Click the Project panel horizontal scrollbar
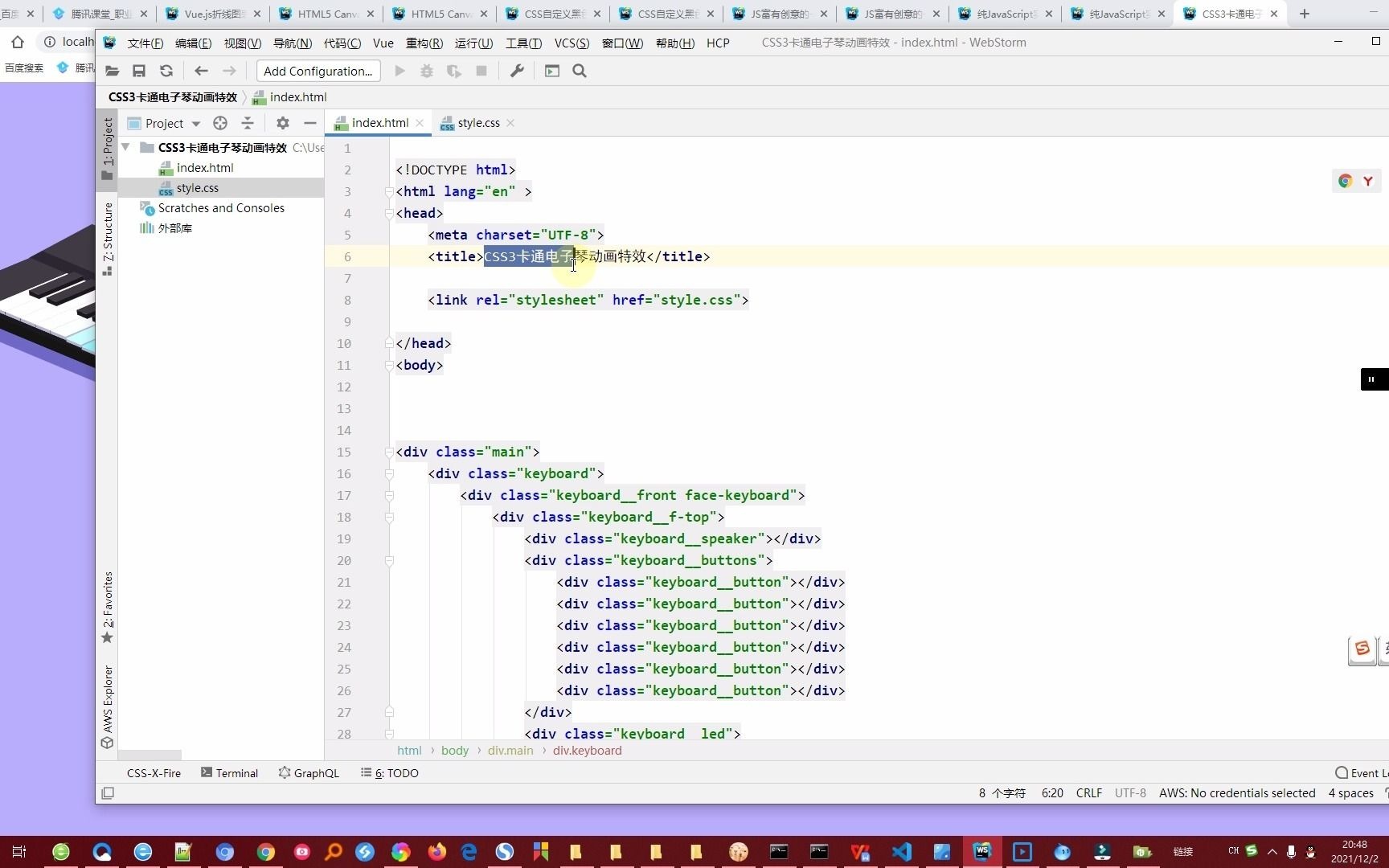1389x868 pixels. pyautogui.click(x=150, y=755)
